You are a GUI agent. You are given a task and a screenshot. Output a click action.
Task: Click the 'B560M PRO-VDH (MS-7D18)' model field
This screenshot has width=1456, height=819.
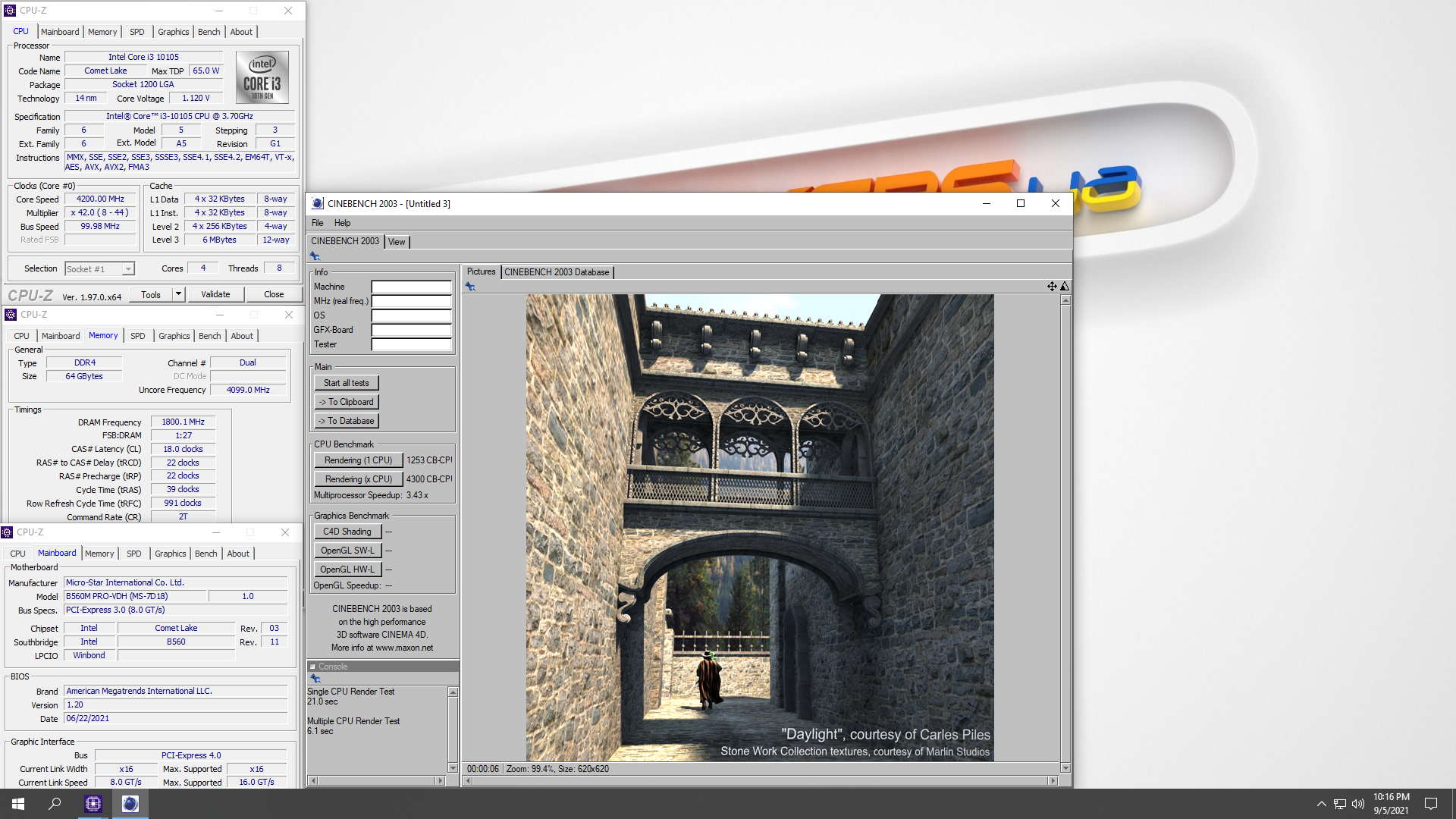click(135, 597)
